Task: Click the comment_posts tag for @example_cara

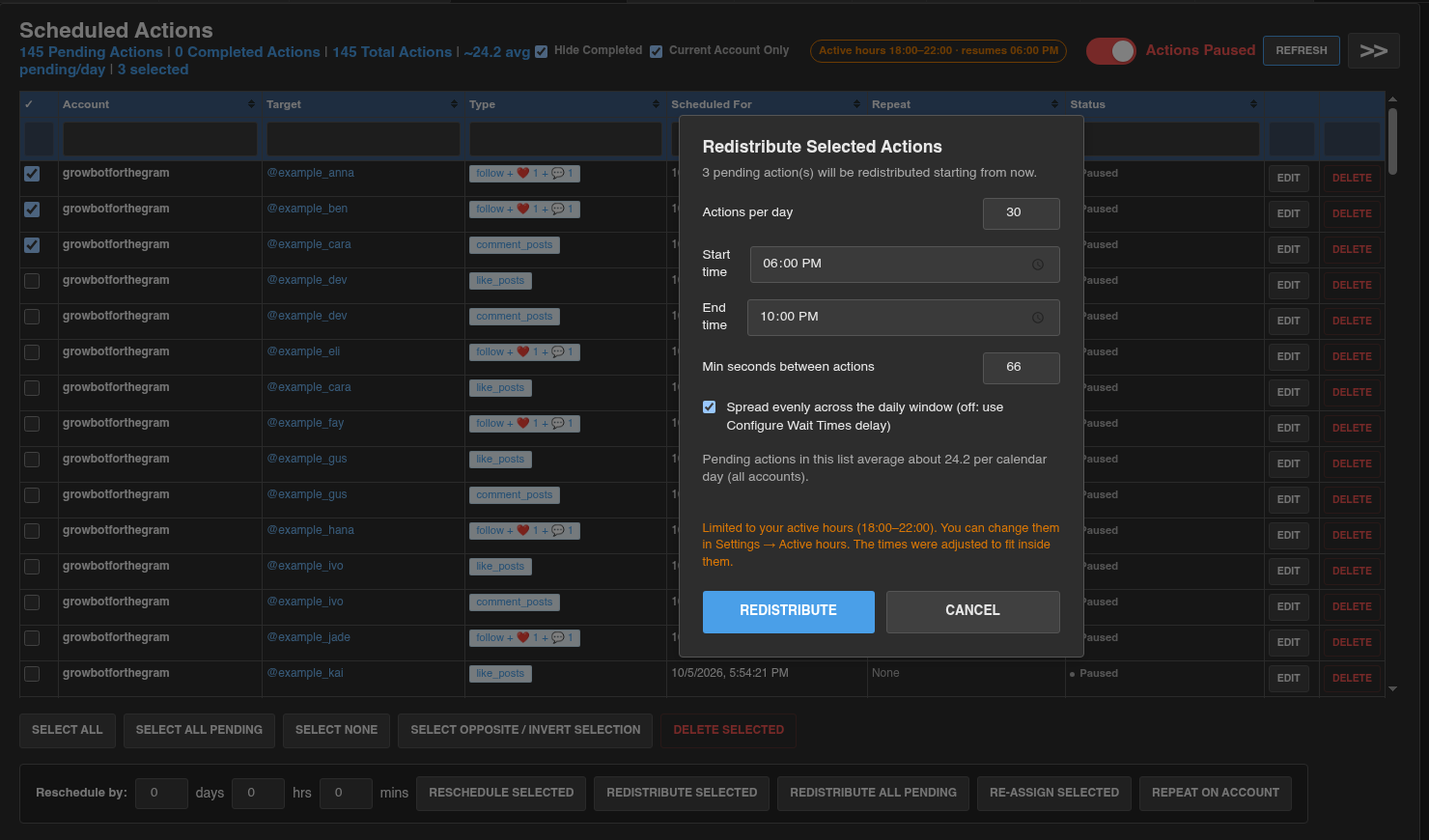Action: (x=514, y=246)
